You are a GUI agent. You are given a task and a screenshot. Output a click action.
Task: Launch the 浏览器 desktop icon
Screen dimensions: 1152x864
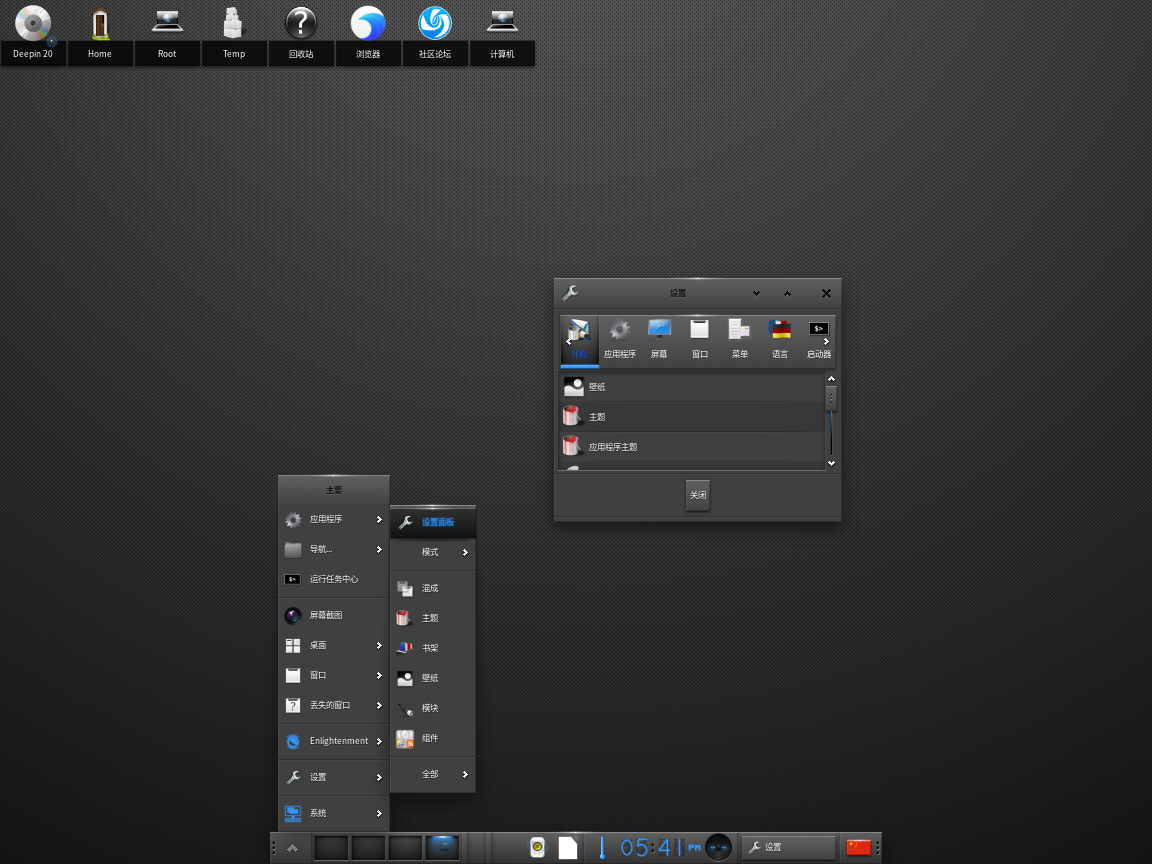368,24
